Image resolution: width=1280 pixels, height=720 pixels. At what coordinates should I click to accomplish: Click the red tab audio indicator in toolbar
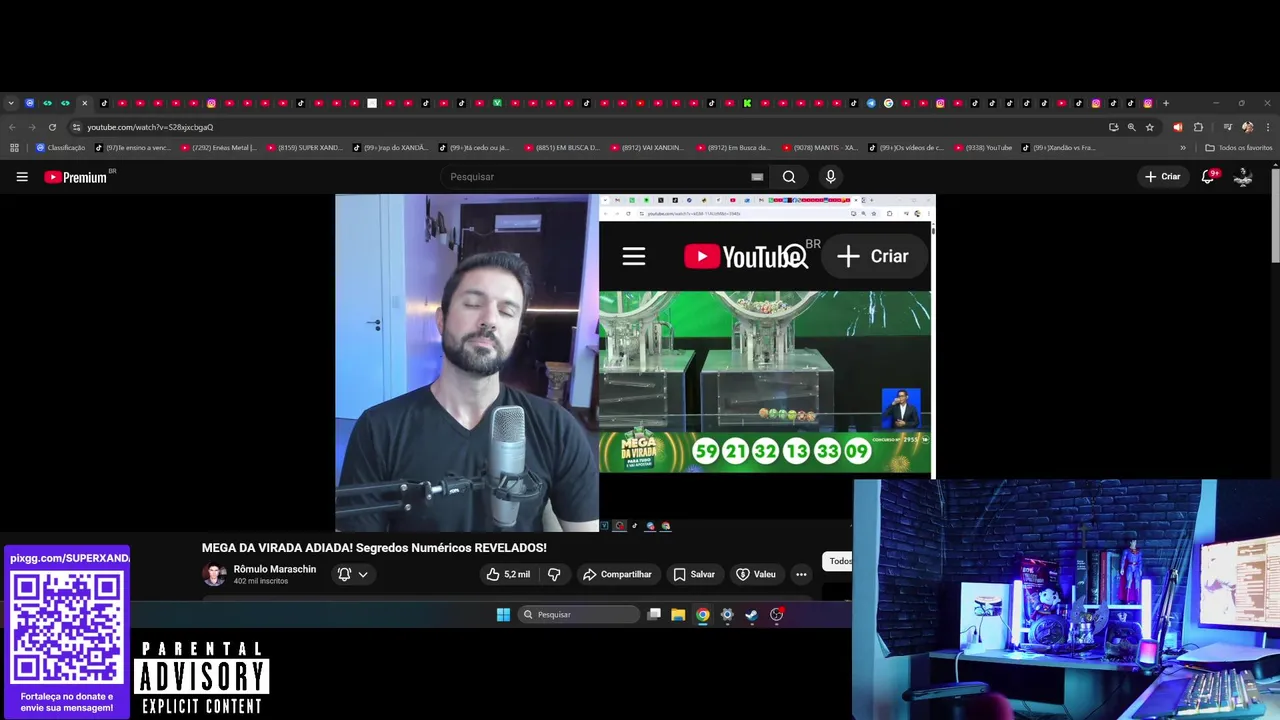point(1177,127)
